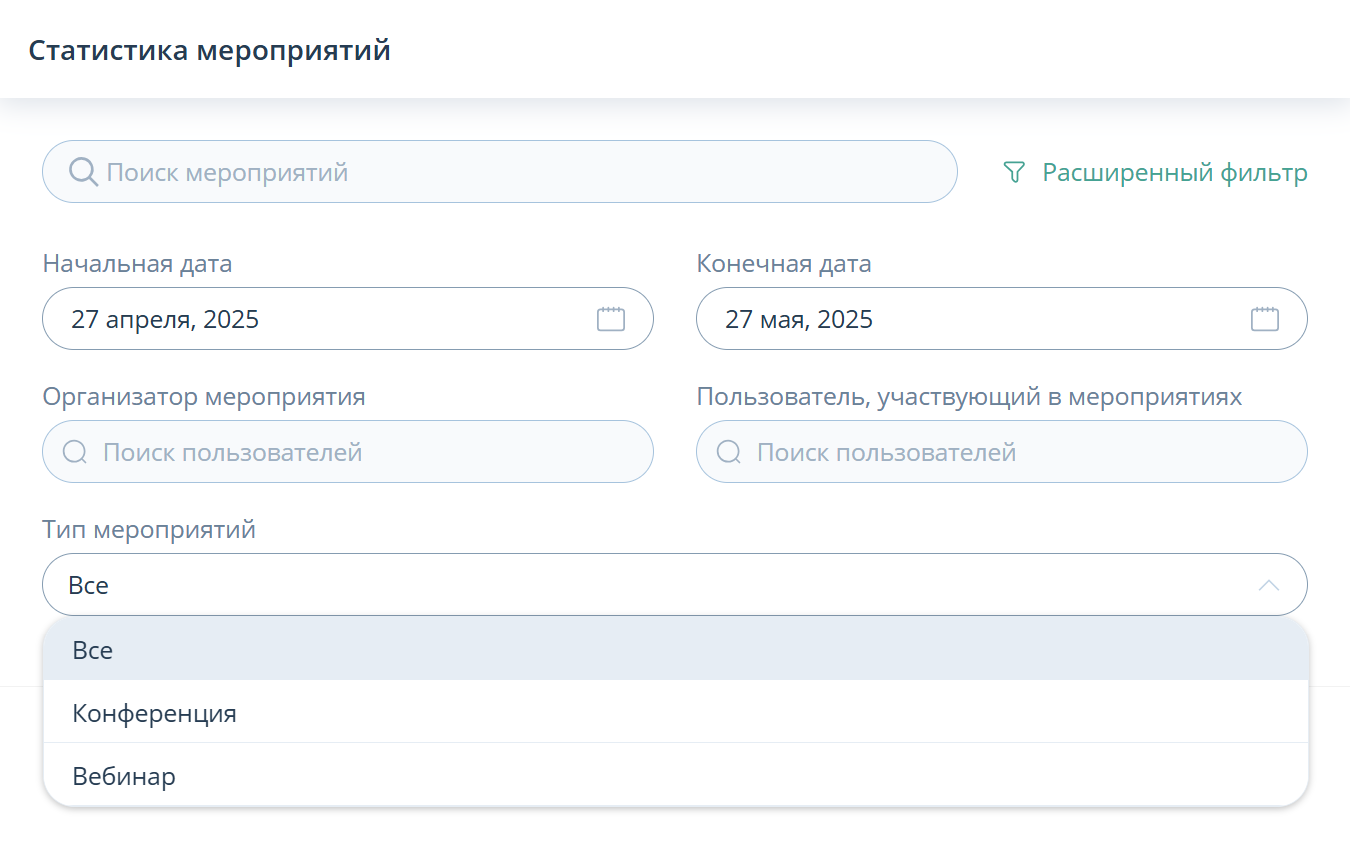Click the Статистика мероприятий heading
Viewport: 1350px width, 849px height.
(210, 48)
